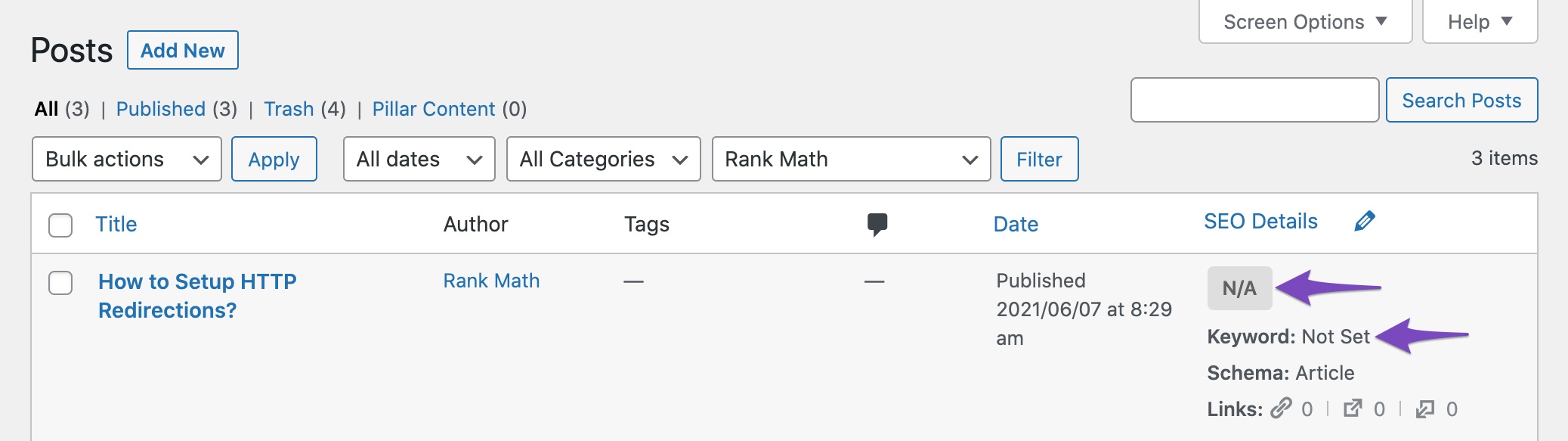
Task: Expand the Screen Options panel
Action: point(1306,22)
